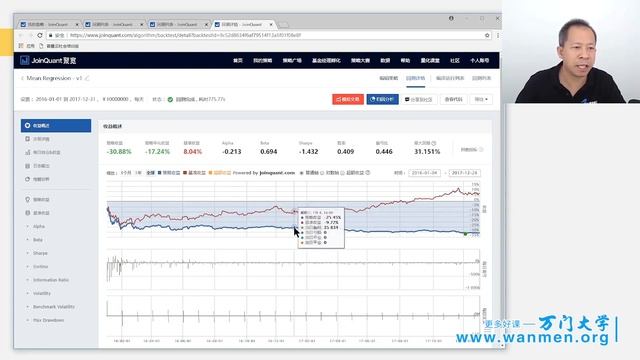Screen dimensions: 640x360
Task: Set chart zoom to one year
Action: click(138, 173)
